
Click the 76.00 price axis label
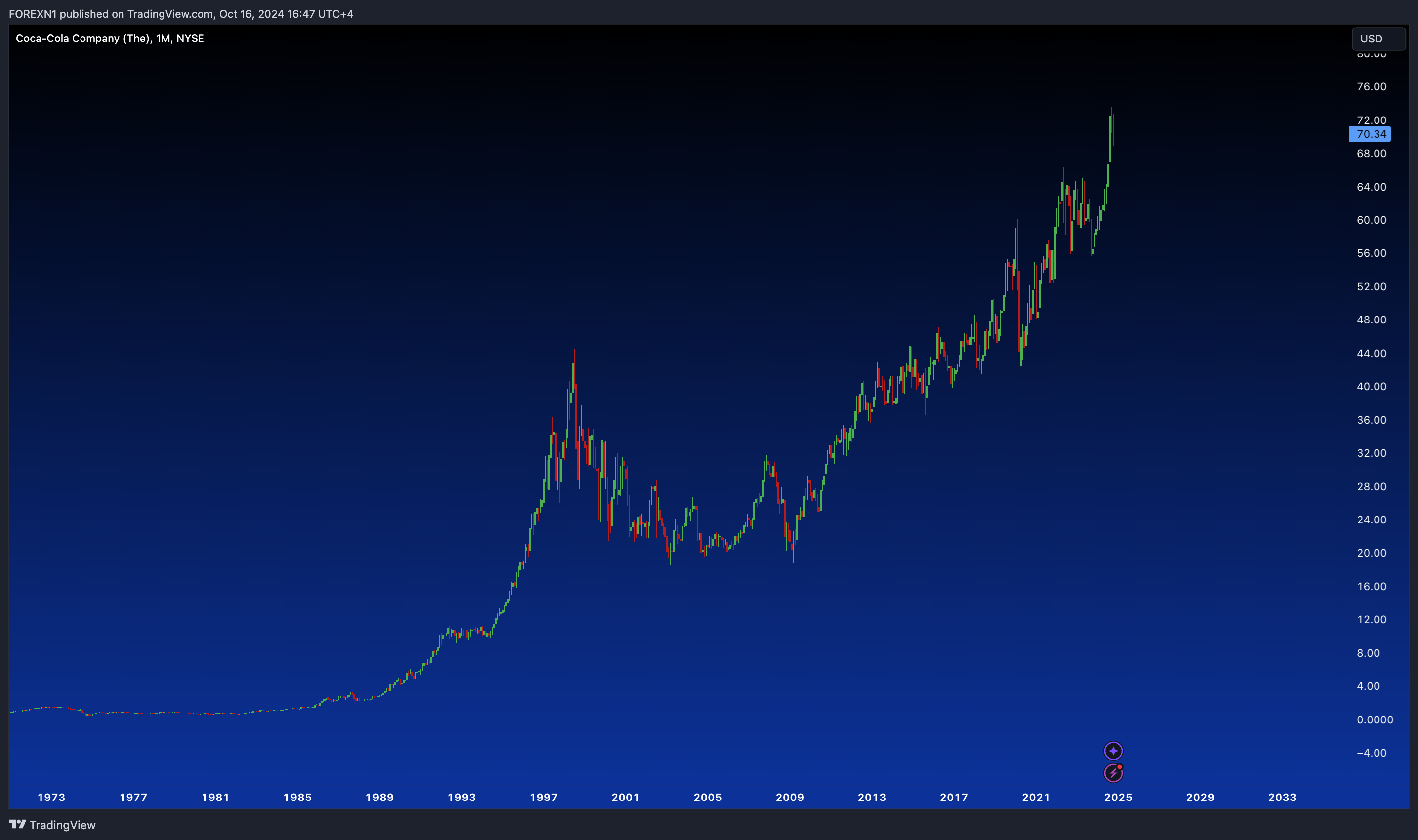(1371, 86)
